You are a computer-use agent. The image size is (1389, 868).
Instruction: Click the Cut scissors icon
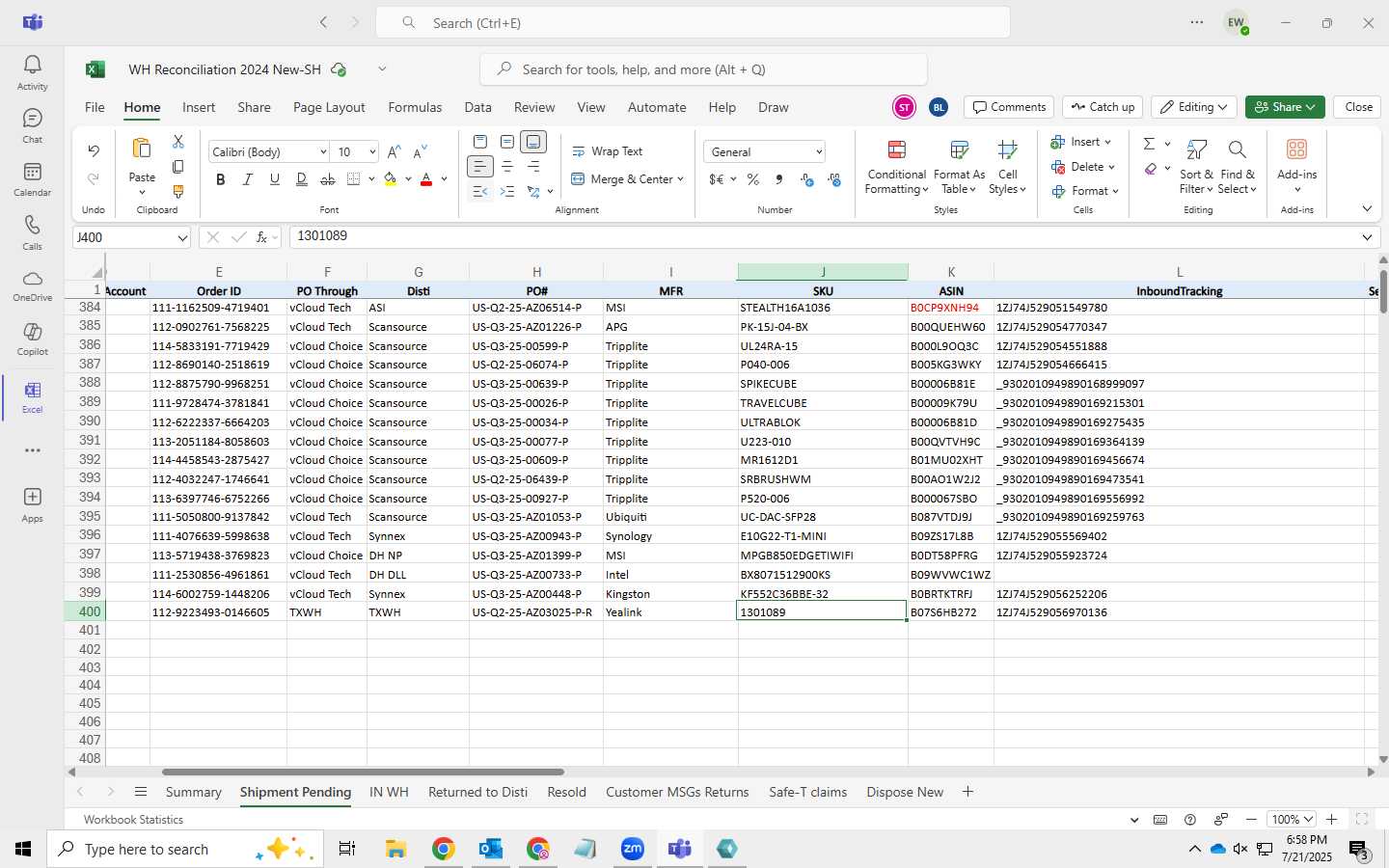pyautogui.click(x=177, y=142)
